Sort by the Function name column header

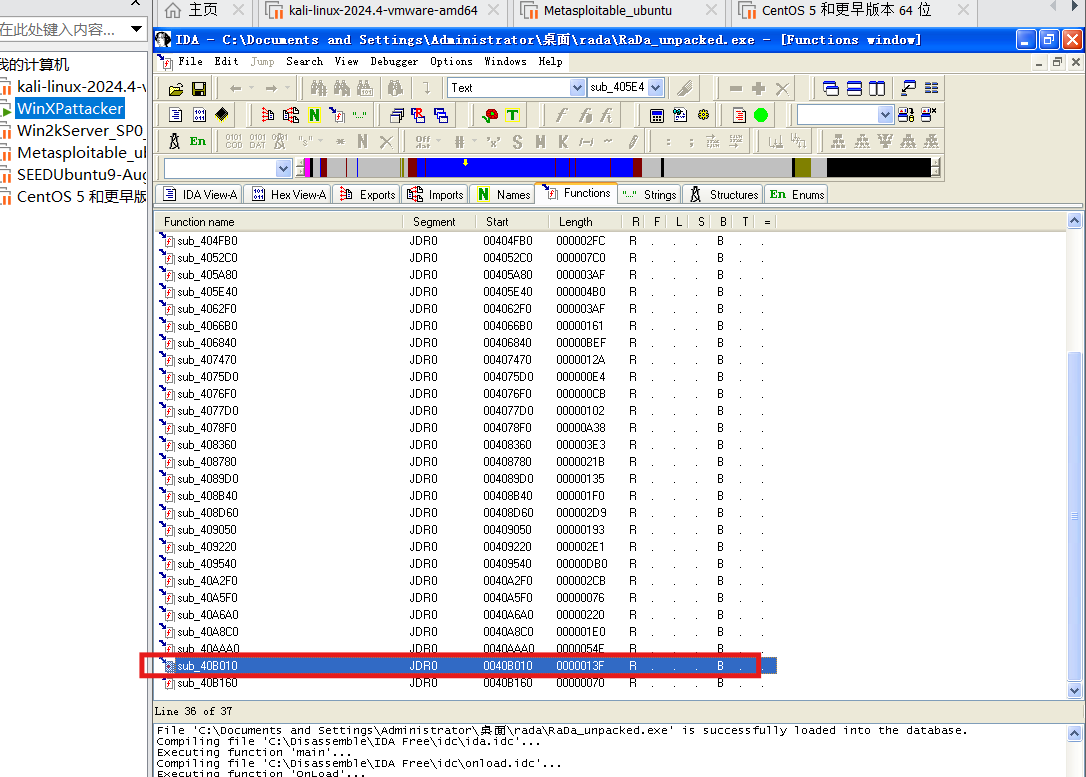click(x=279, y=222)
